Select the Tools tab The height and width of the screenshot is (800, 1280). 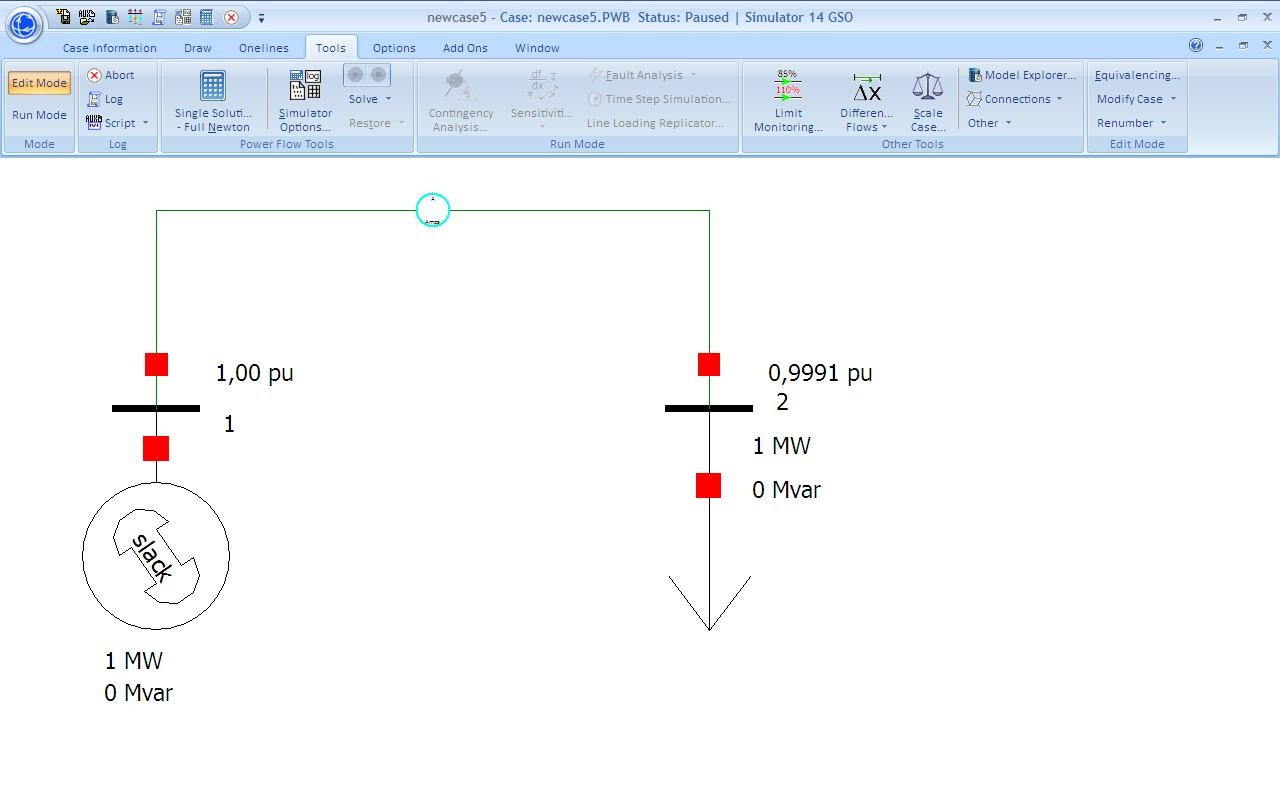331,48
